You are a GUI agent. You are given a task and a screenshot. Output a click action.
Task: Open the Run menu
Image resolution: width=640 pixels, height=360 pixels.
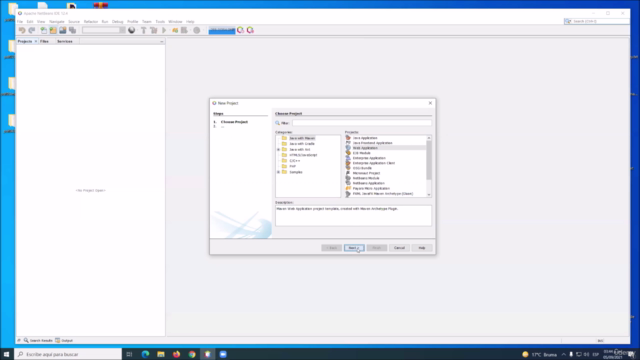(x=105, y=22)
